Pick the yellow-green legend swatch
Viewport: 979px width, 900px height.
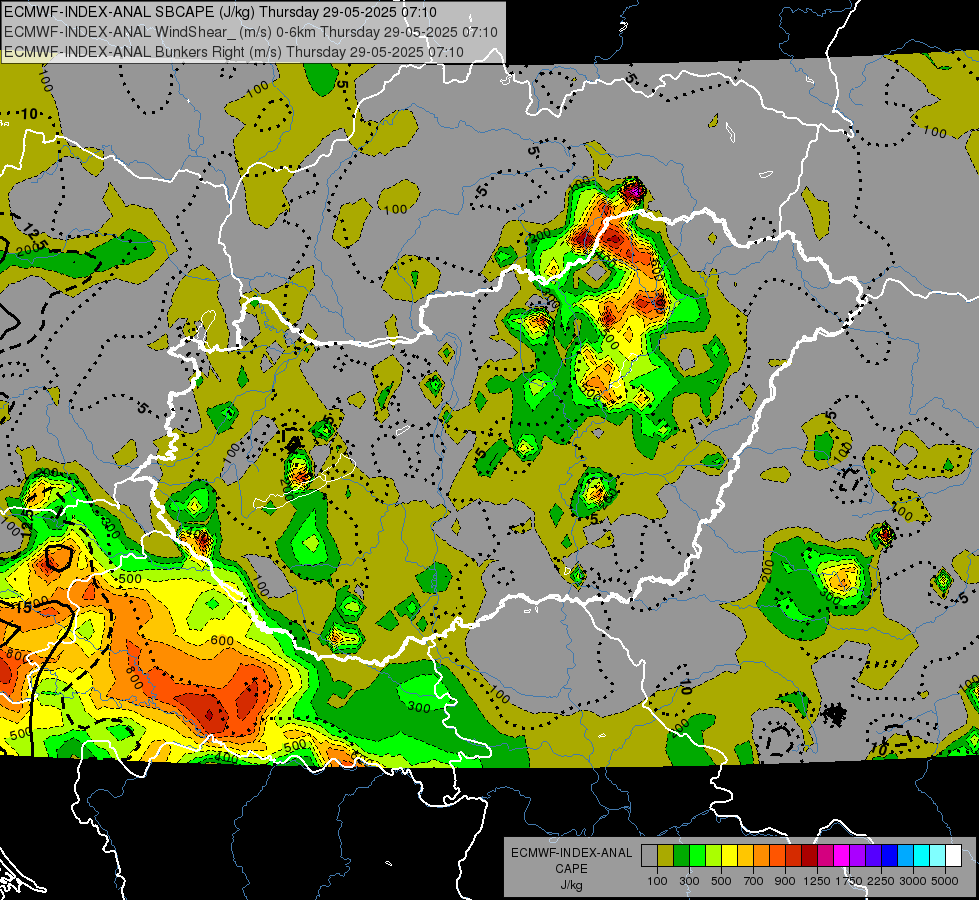714,856
